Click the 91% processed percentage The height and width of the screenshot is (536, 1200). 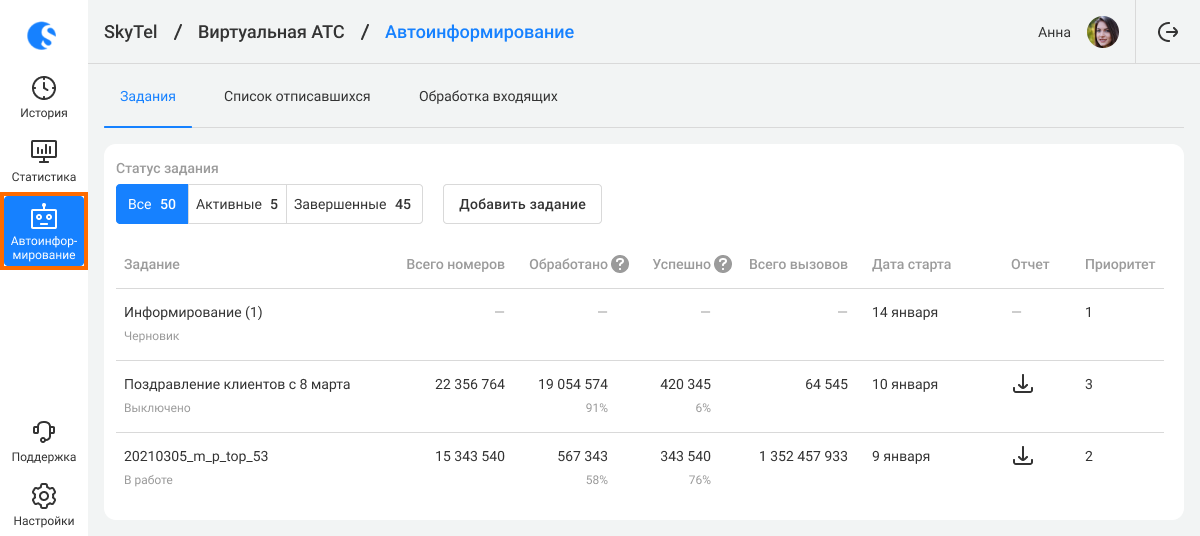tap(597, 408)
